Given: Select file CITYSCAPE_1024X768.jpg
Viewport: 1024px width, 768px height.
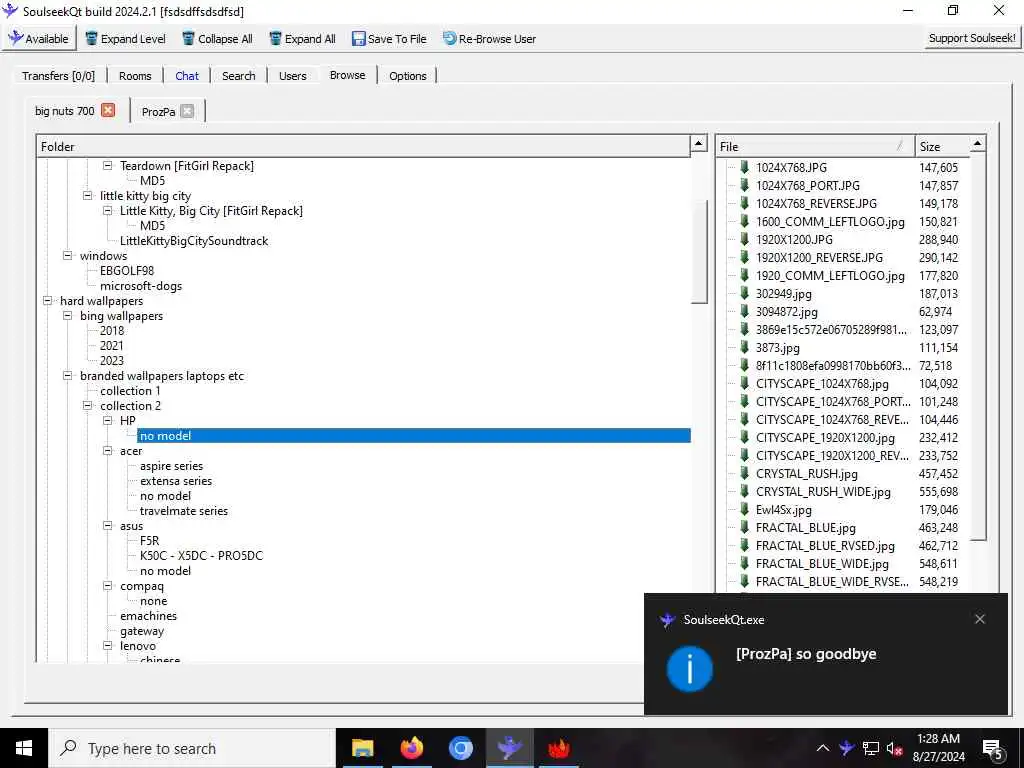Looking at the screenshot, I should [822, 384].
